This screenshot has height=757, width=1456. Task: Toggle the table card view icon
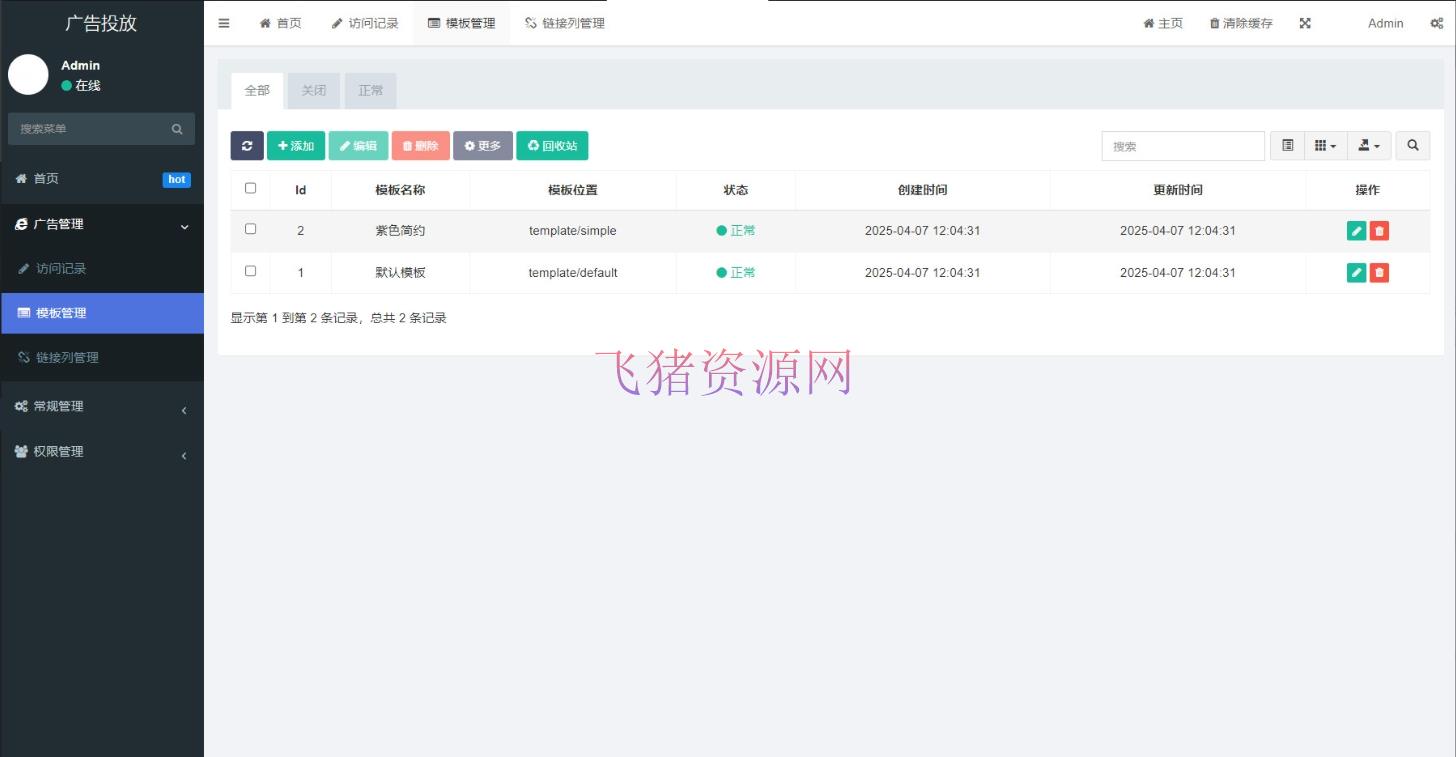pos(1288,146)
